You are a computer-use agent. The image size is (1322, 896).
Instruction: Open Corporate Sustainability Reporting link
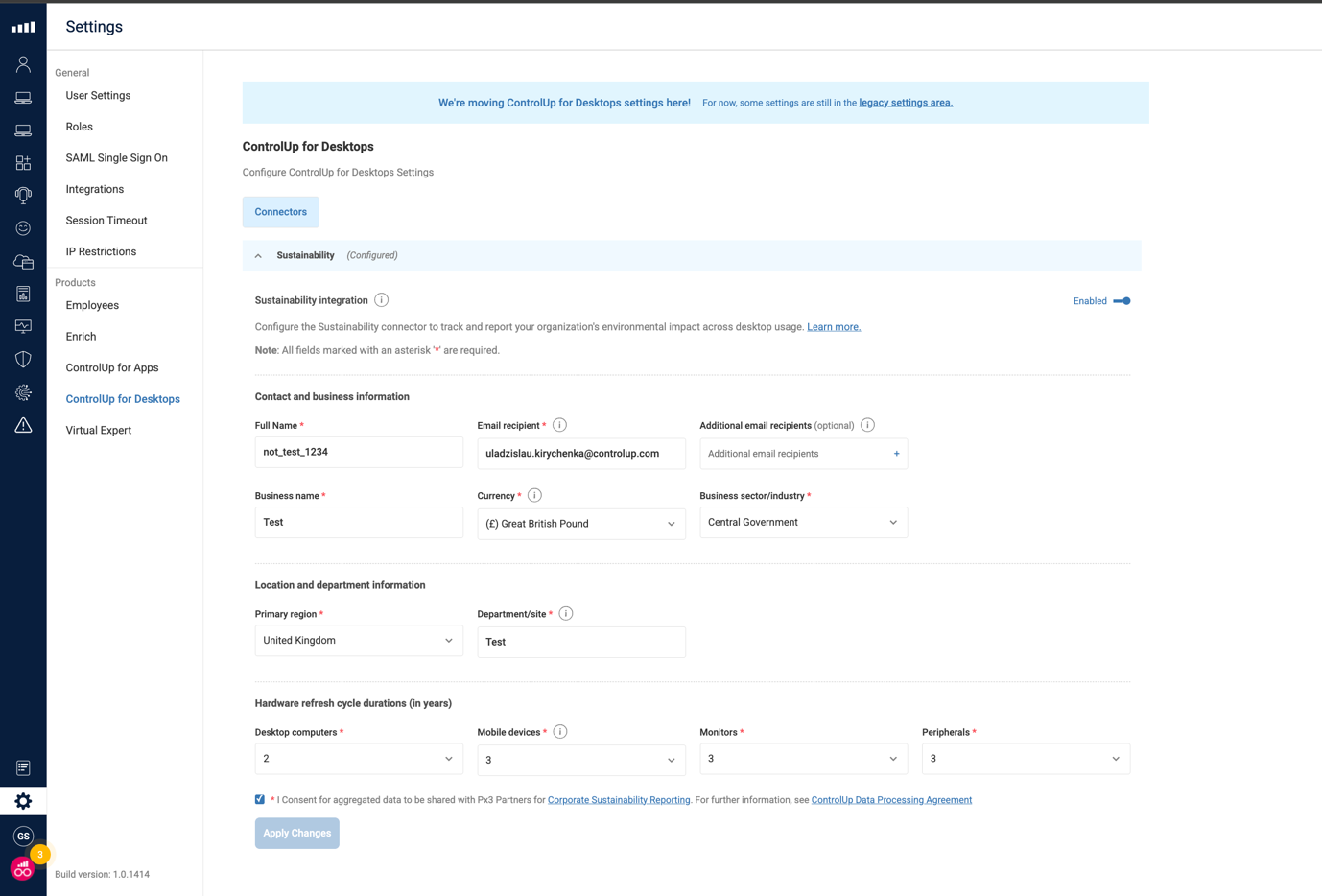[619, 800]
